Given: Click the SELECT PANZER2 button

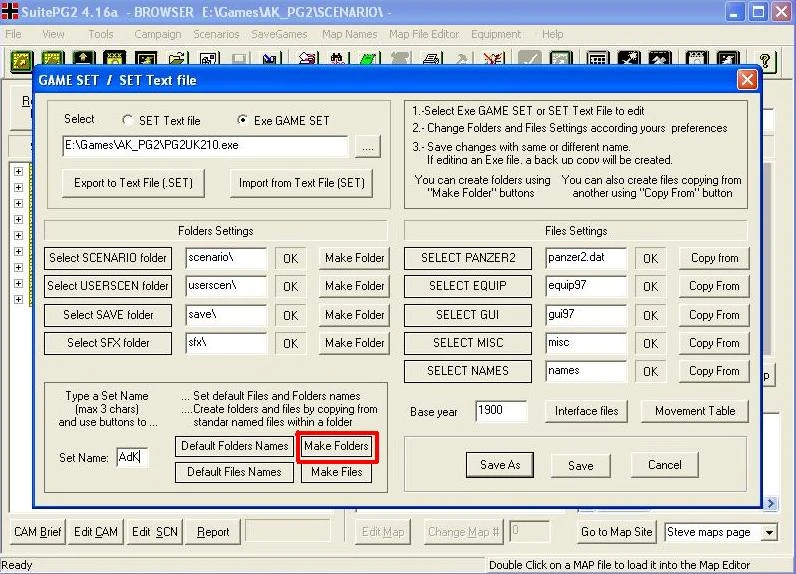Looking at the screenshot, I should [x=468, y=258].
